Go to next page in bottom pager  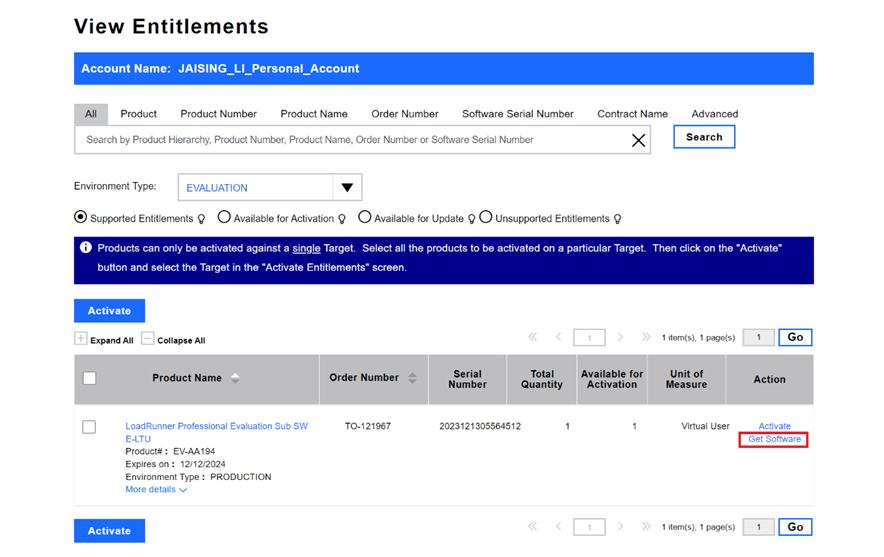pyautogui.click(x=620, y=527)
